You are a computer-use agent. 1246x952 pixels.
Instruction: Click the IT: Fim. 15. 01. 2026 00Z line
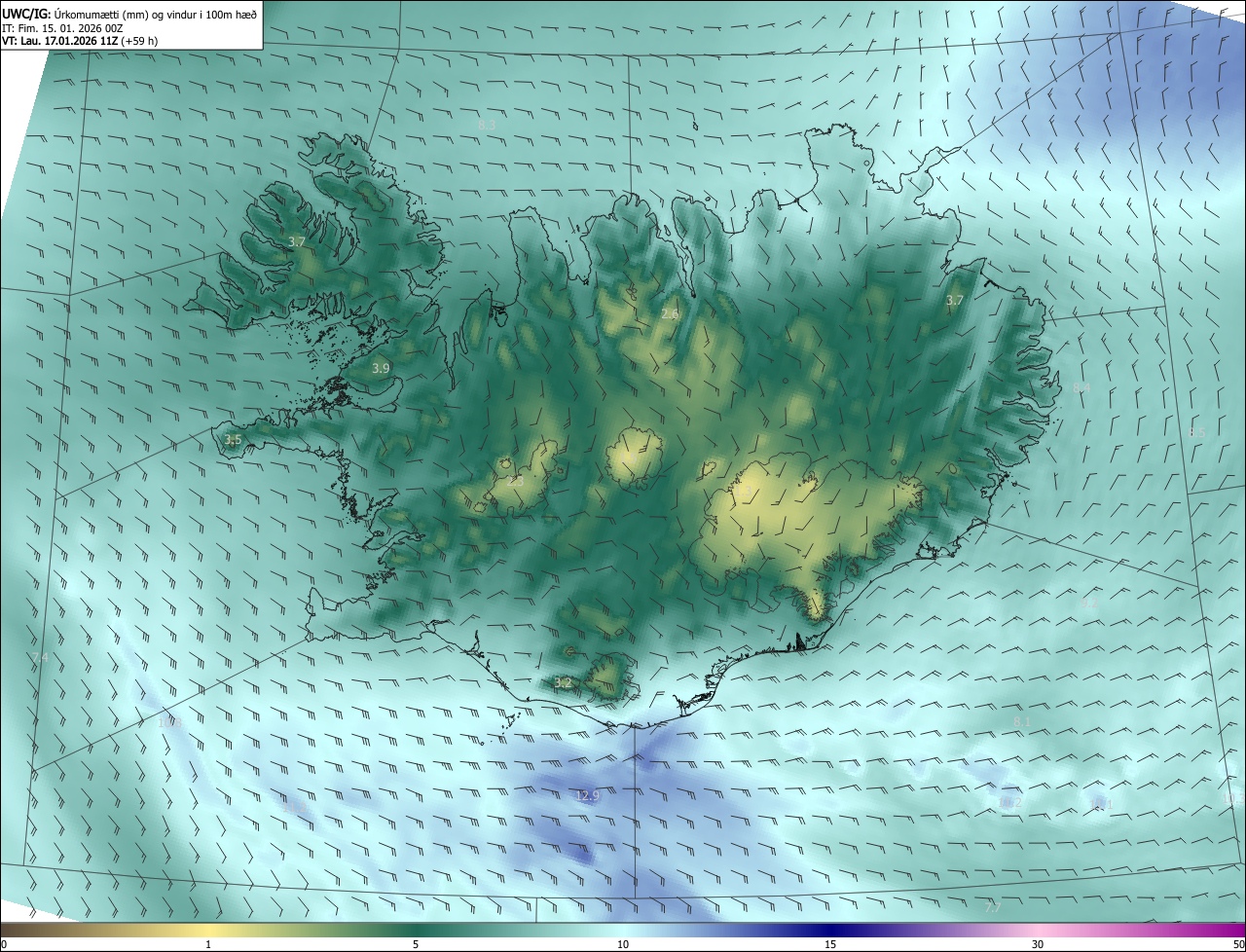[60, 28]
